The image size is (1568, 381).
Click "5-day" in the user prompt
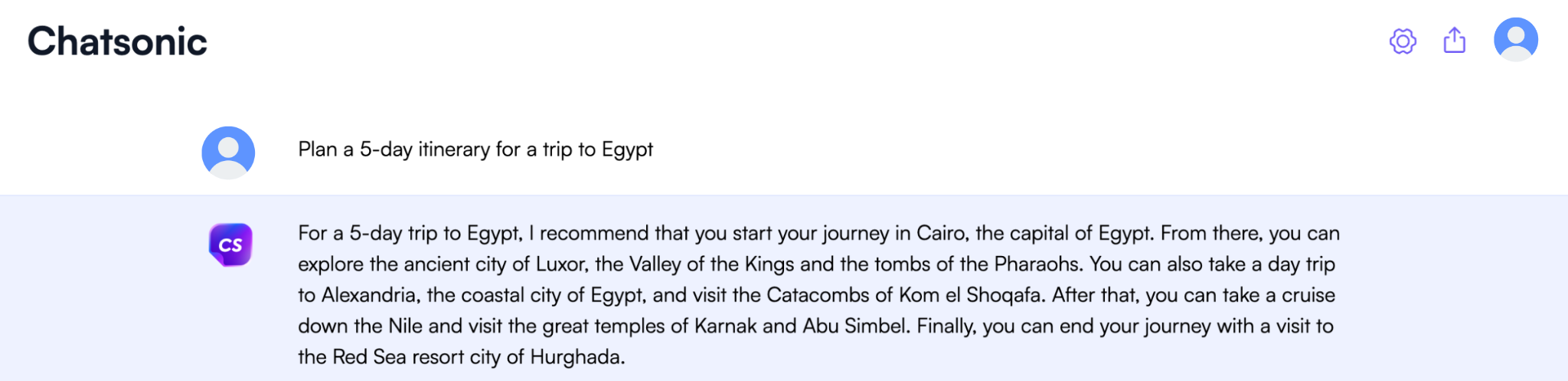pyautogui.click(x=386, y=149)
